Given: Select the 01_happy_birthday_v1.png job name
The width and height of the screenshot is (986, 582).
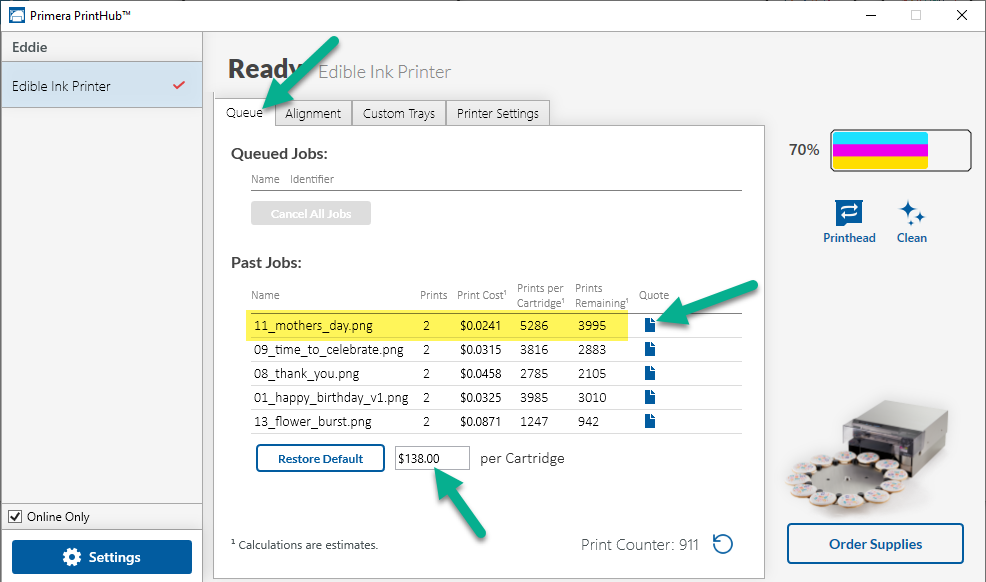Looking at the screenshot, I should point(331,397).
